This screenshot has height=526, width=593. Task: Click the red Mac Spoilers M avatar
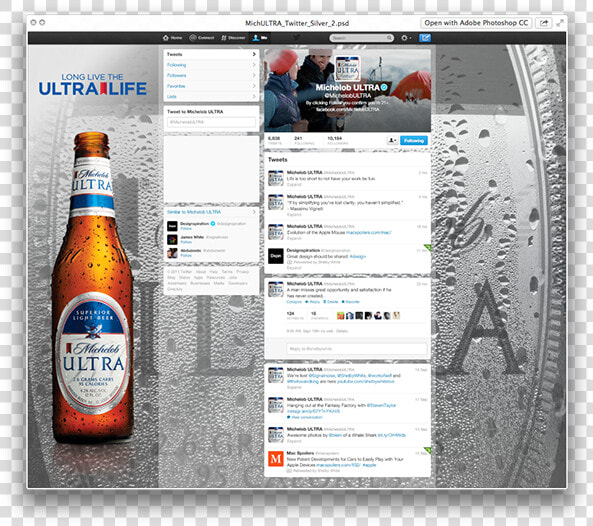276,459
